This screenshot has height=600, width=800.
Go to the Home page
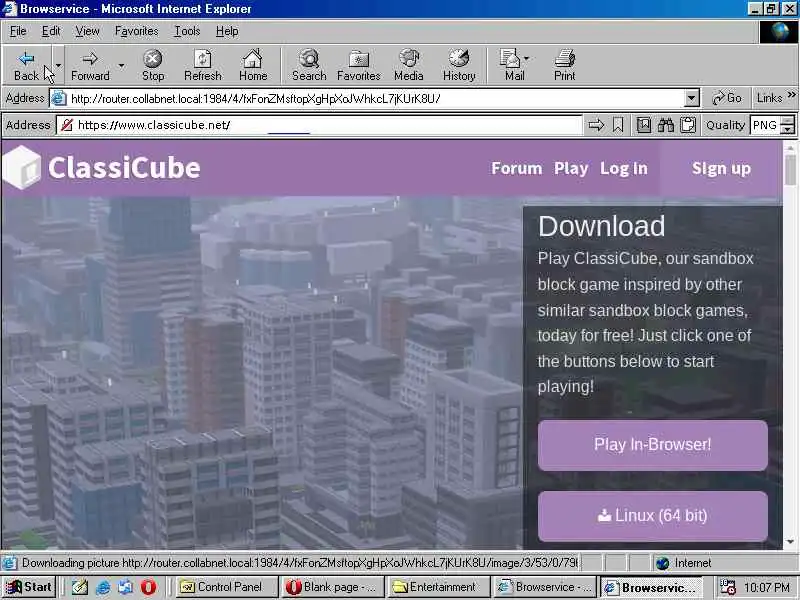click(253, 65)
